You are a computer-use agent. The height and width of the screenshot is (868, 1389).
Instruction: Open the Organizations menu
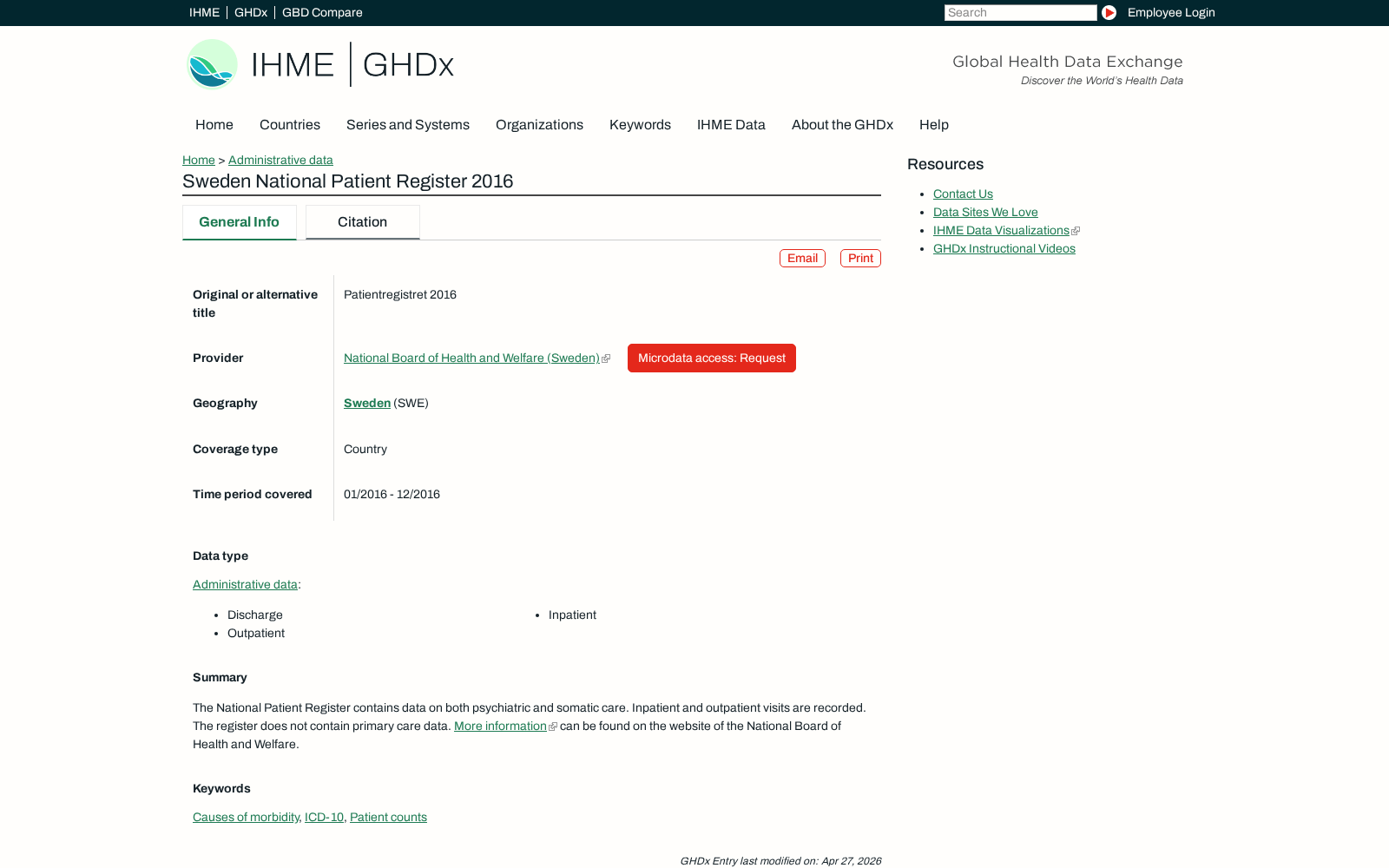(x=539, y=125)
